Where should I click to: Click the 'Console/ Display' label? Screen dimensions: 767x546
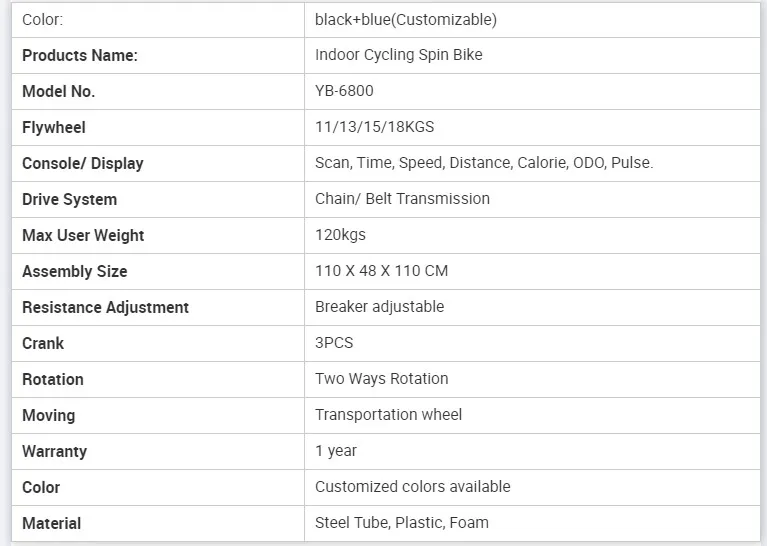pyautogui.click(x=83, y=163)
